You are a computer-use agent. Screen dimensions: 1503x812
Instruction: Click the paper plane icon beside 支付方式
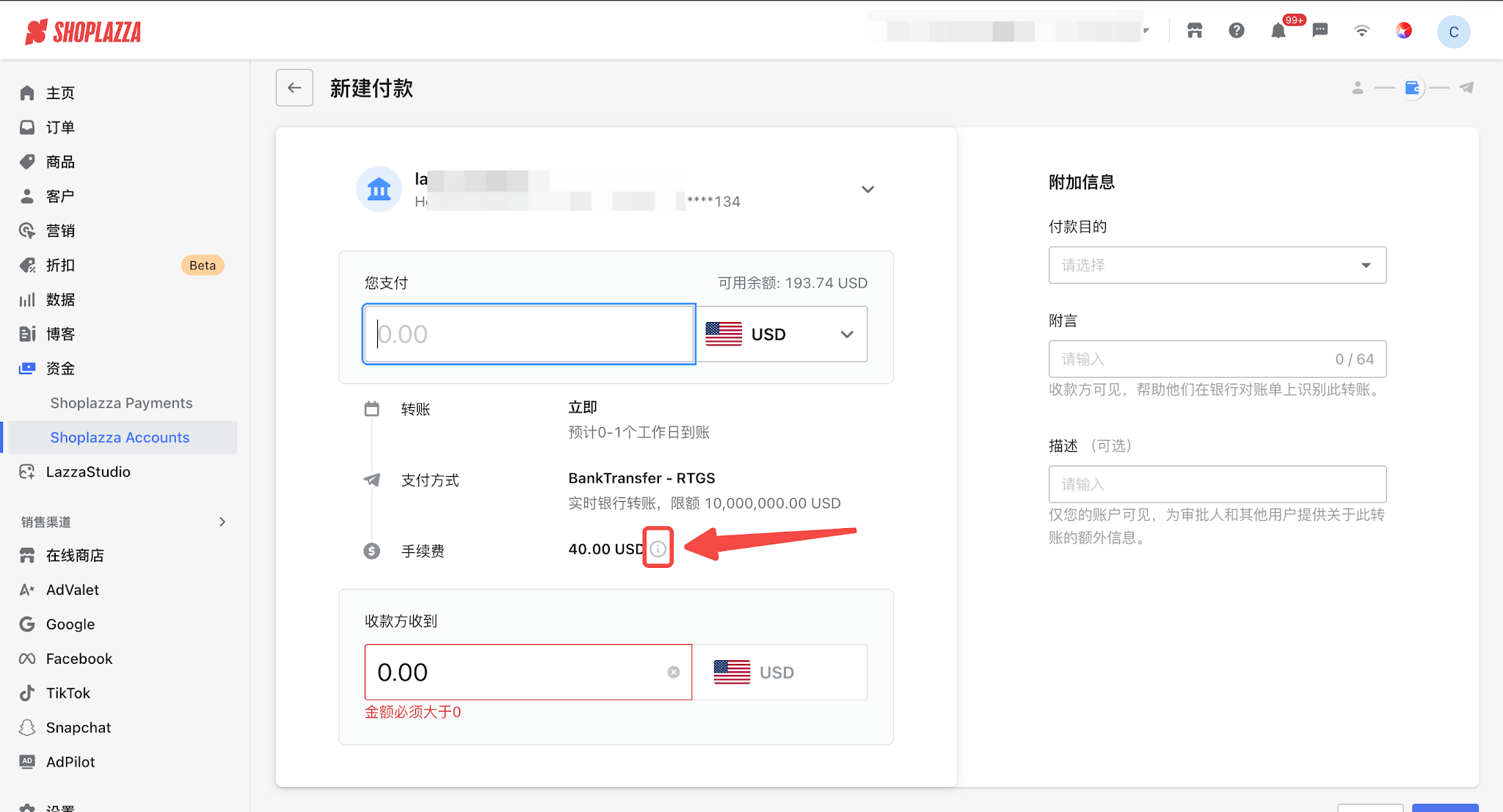[372, 480]
